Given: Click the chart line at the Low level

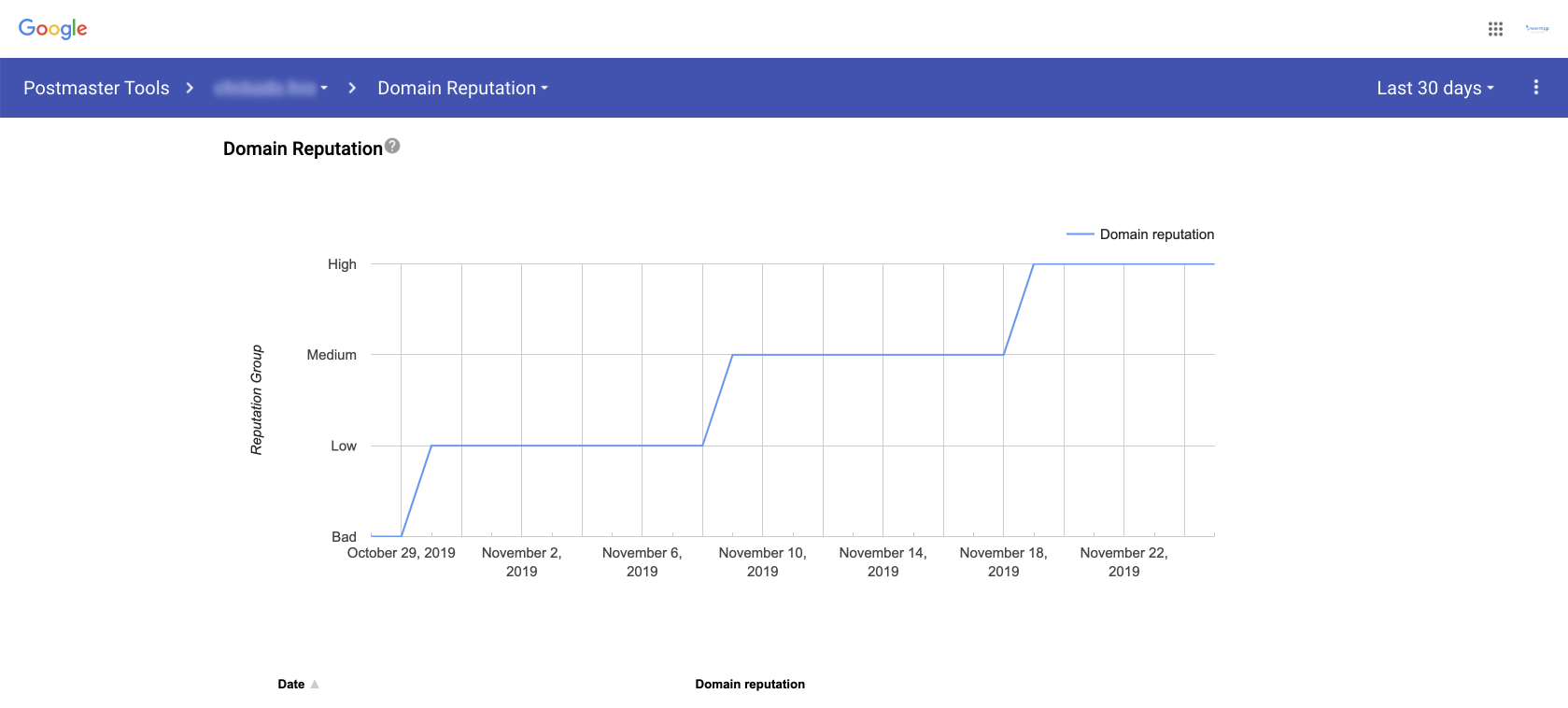Looking at the screenshot, I should pos(567,446).
